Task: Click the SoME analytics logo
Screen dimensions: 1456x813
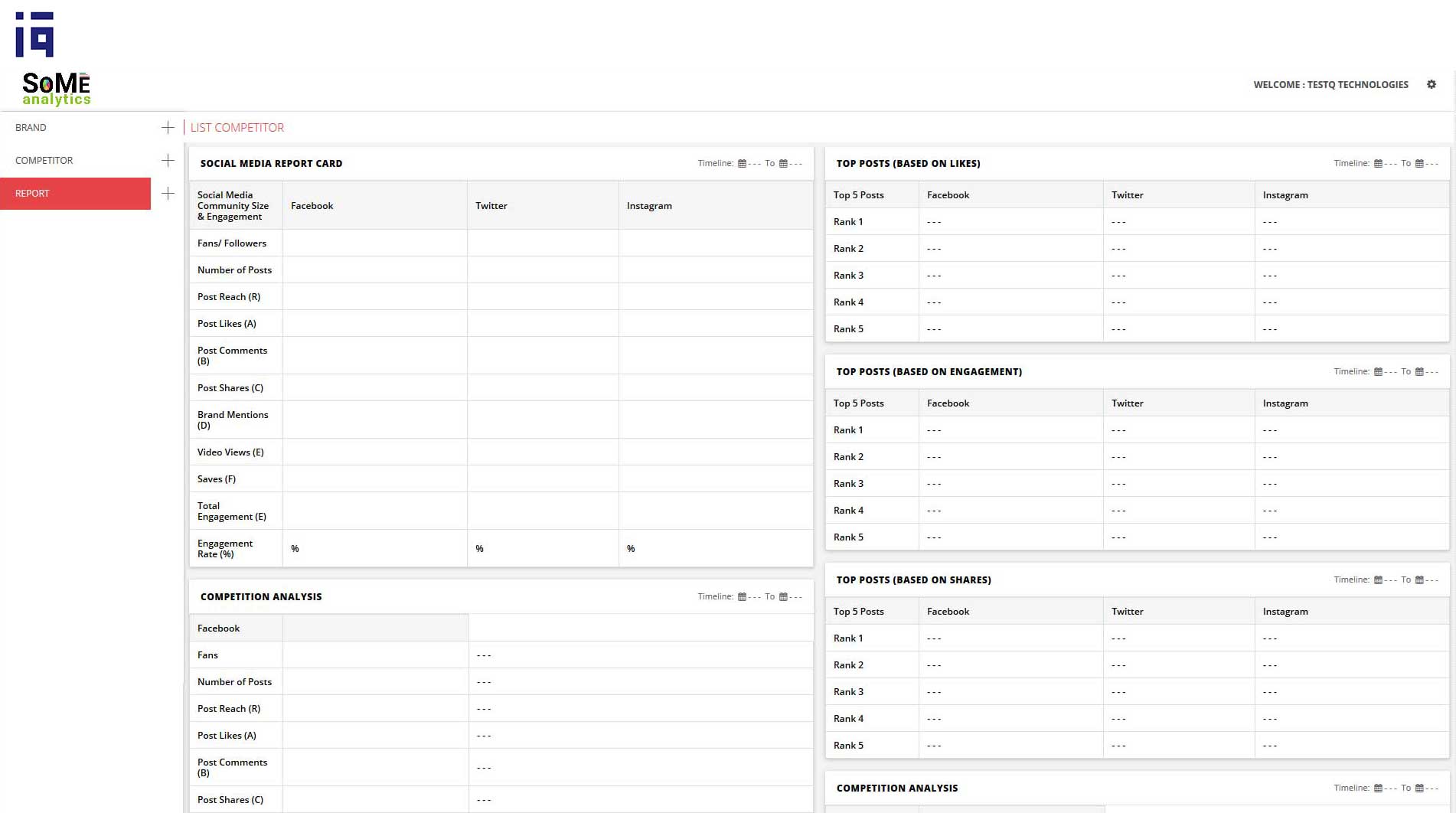Action: [57, 89]
